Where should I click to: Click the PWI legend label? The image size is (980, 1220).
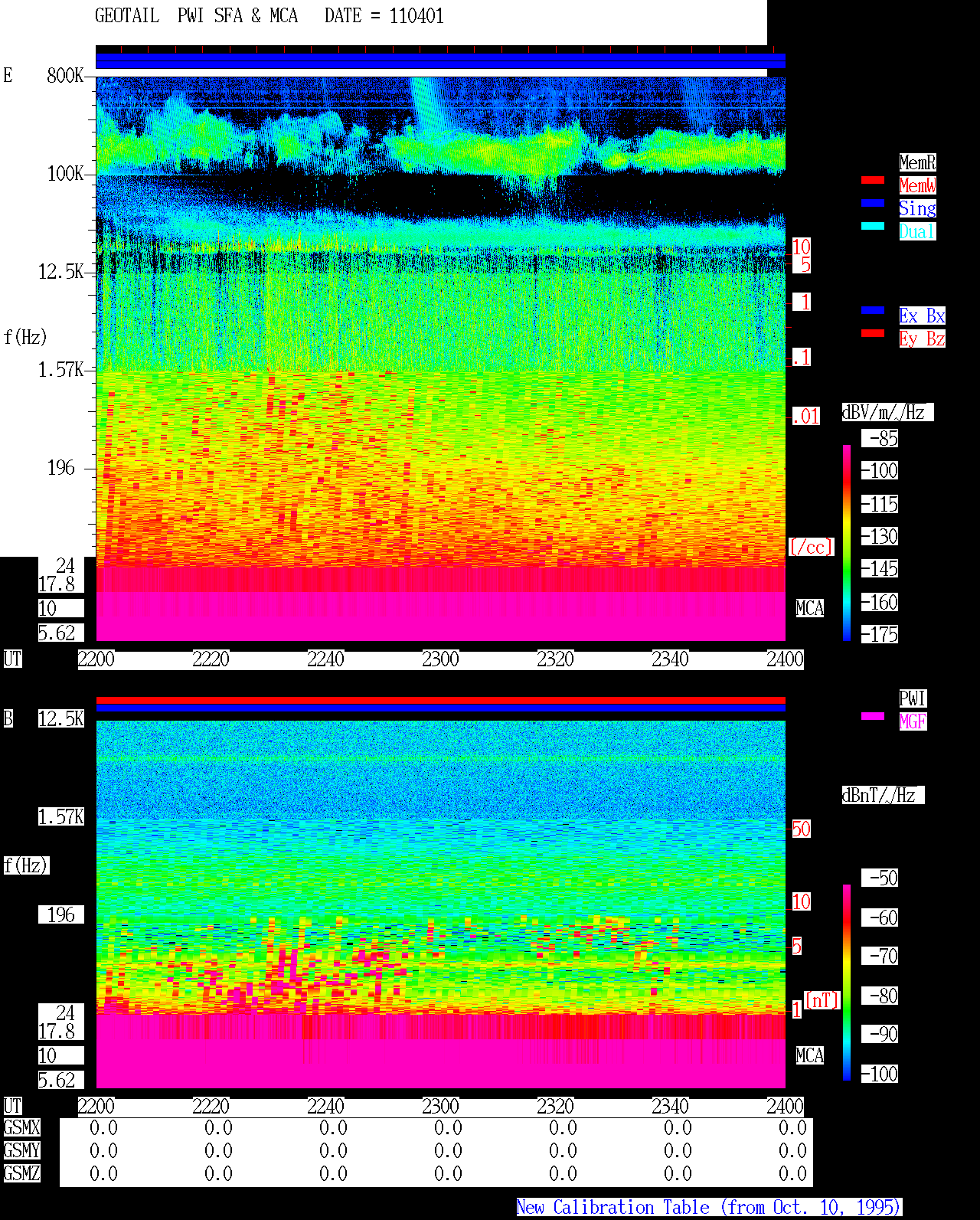point(913,698)
